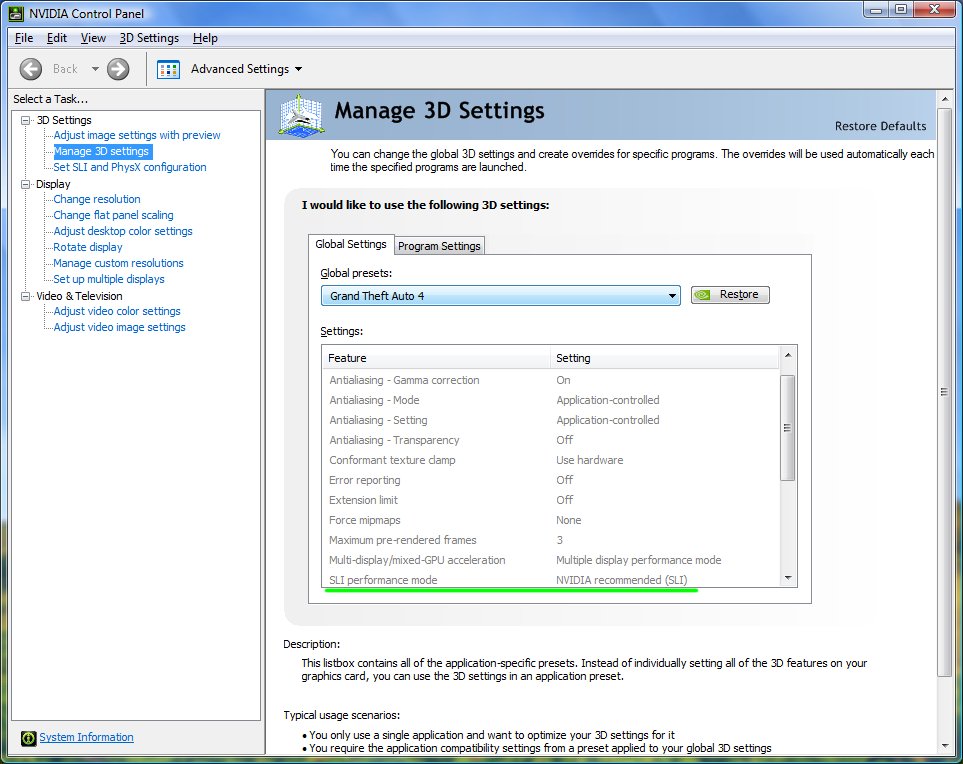Image resolution: width=963 pixels, height=764 pixels.
Task: Open the File menu
Action: [24, 38]
